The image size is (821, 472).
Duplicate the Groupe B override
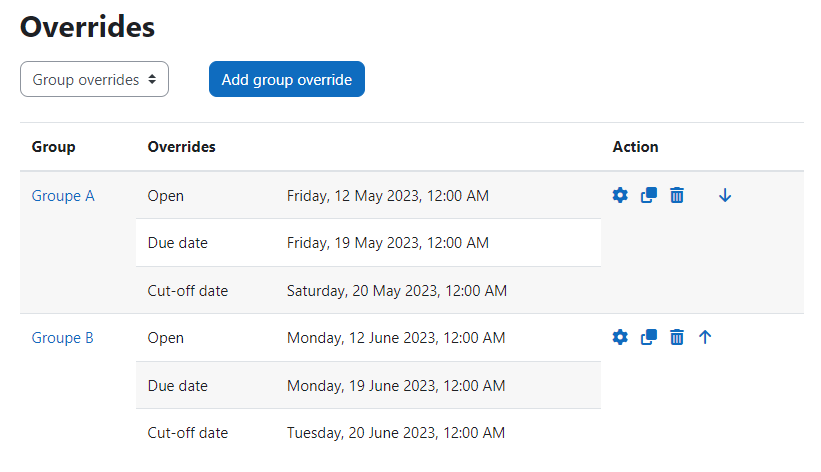click(x=649, y=337)
